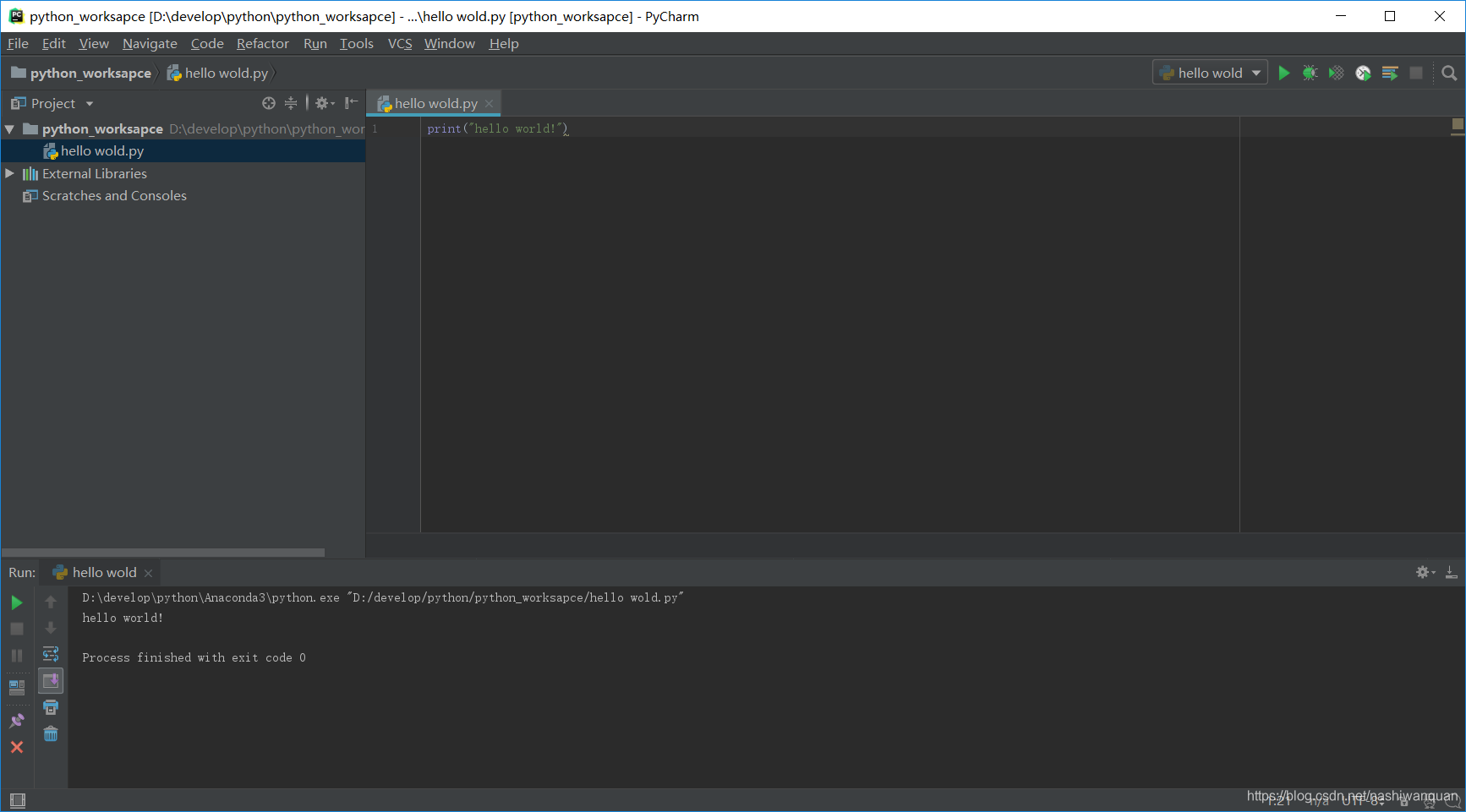Image resolution: width=1466 pixels, height=812 pixels.
Task: Hide Project panel with the hide icon
Action: (351, 103)
